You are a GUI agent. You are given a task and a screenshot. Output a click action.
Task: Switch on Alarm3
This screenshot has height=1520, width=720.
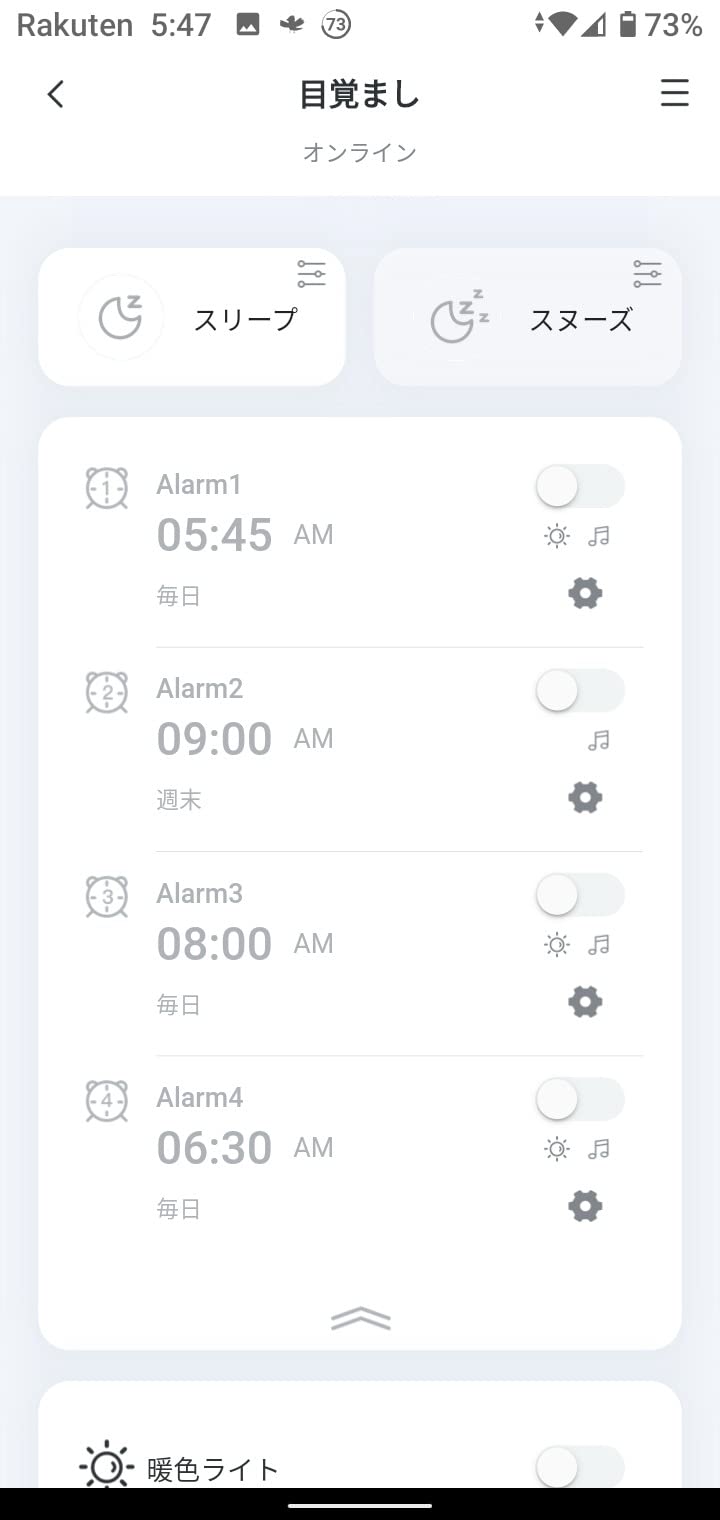[x=580, y=895]
